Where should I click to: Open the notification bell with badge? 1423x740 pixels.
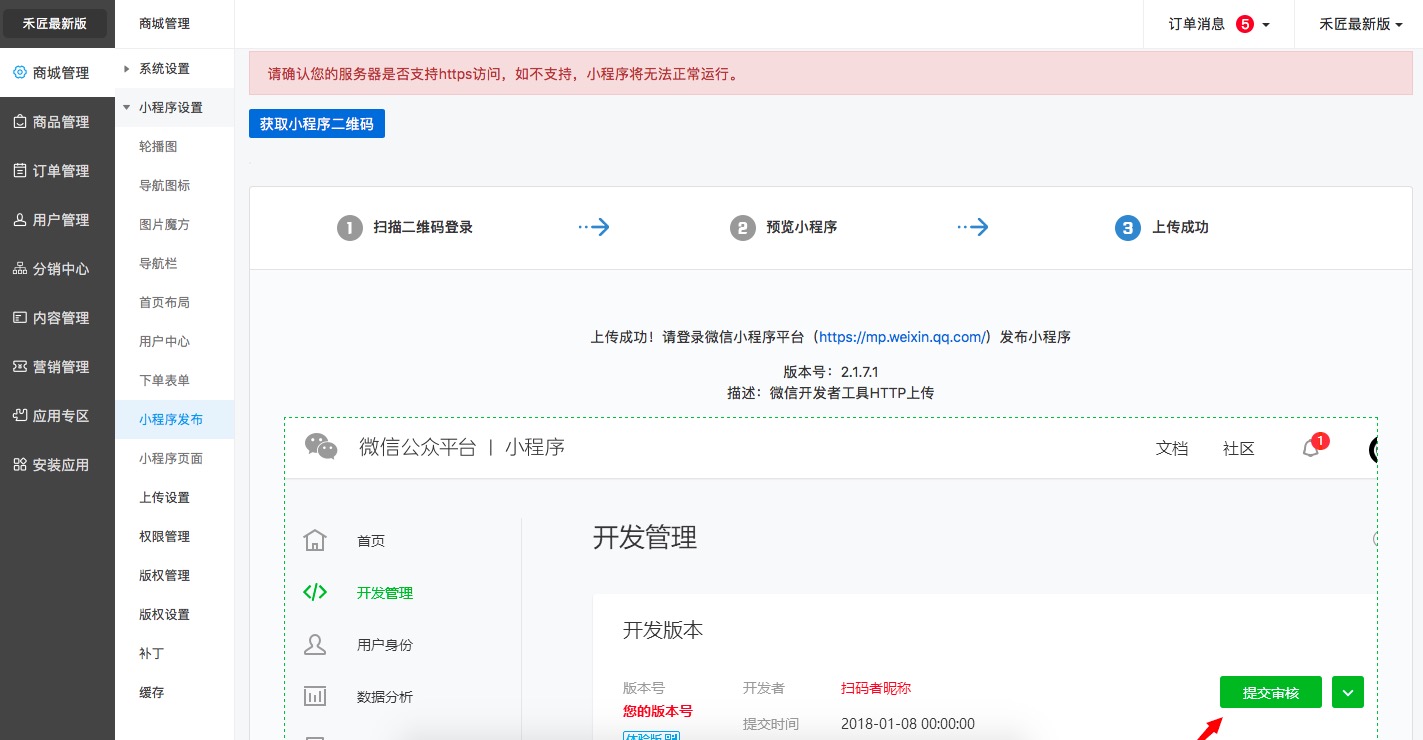tap(1311, 448)
